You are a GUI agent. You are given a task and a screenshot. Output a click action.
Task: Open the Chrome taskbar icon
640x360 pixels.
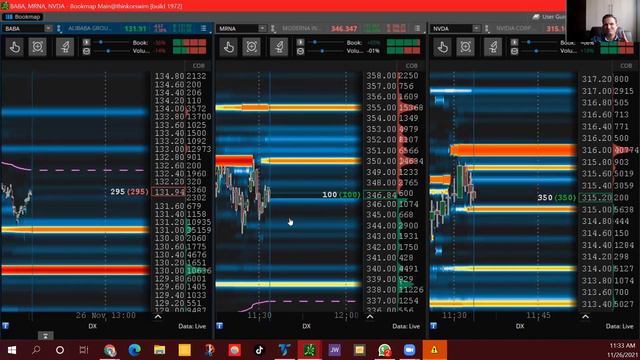[x=109, y=350]
